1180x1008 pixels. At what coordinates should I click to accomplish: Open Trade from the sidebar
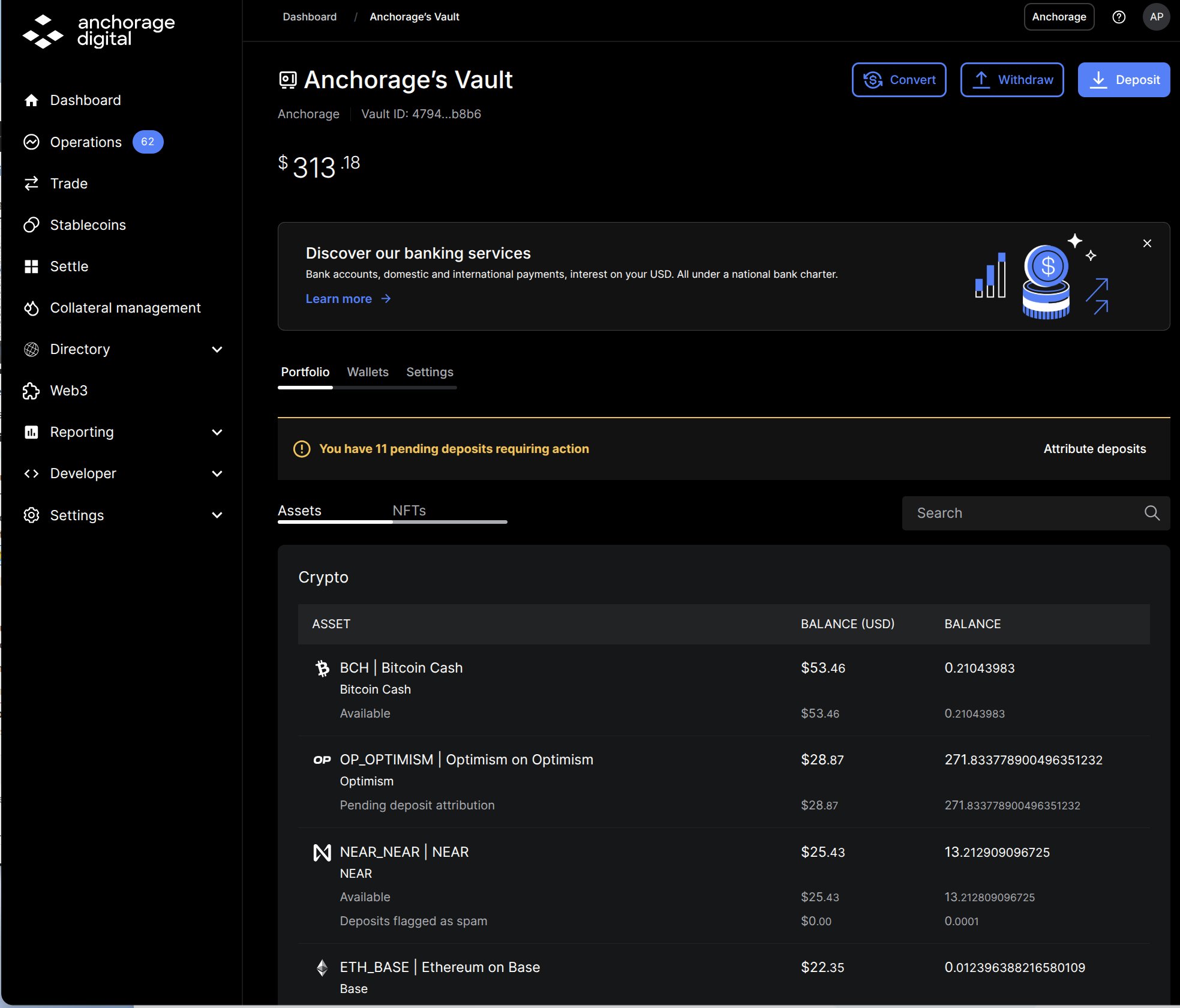(x=69, y=184)
